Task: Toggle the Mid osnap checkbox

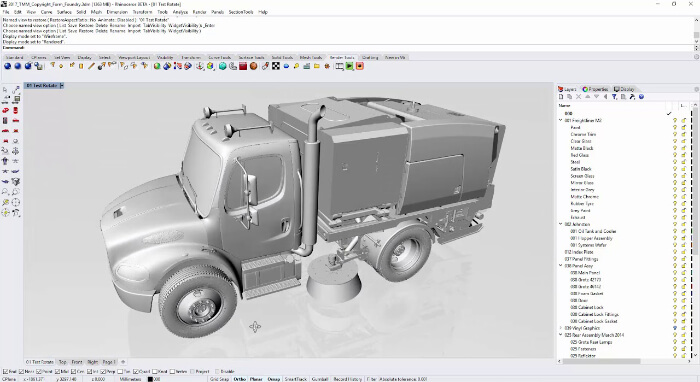Action: (x=58, y=371)
